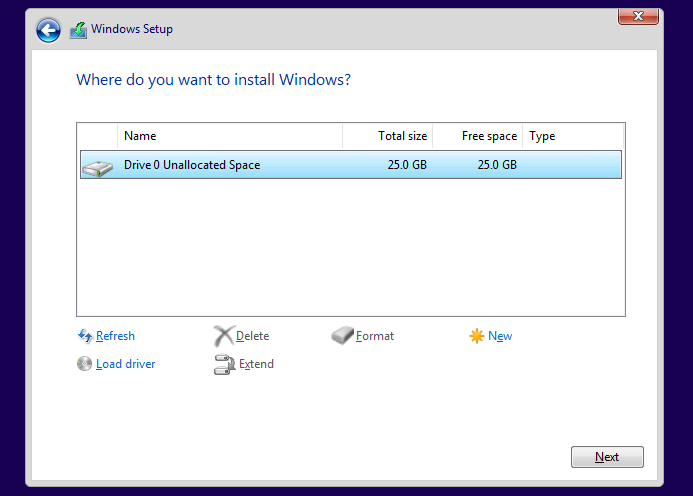Click the Delete X icon
This screenshot has width=693, height=496.
click(224, 336)
